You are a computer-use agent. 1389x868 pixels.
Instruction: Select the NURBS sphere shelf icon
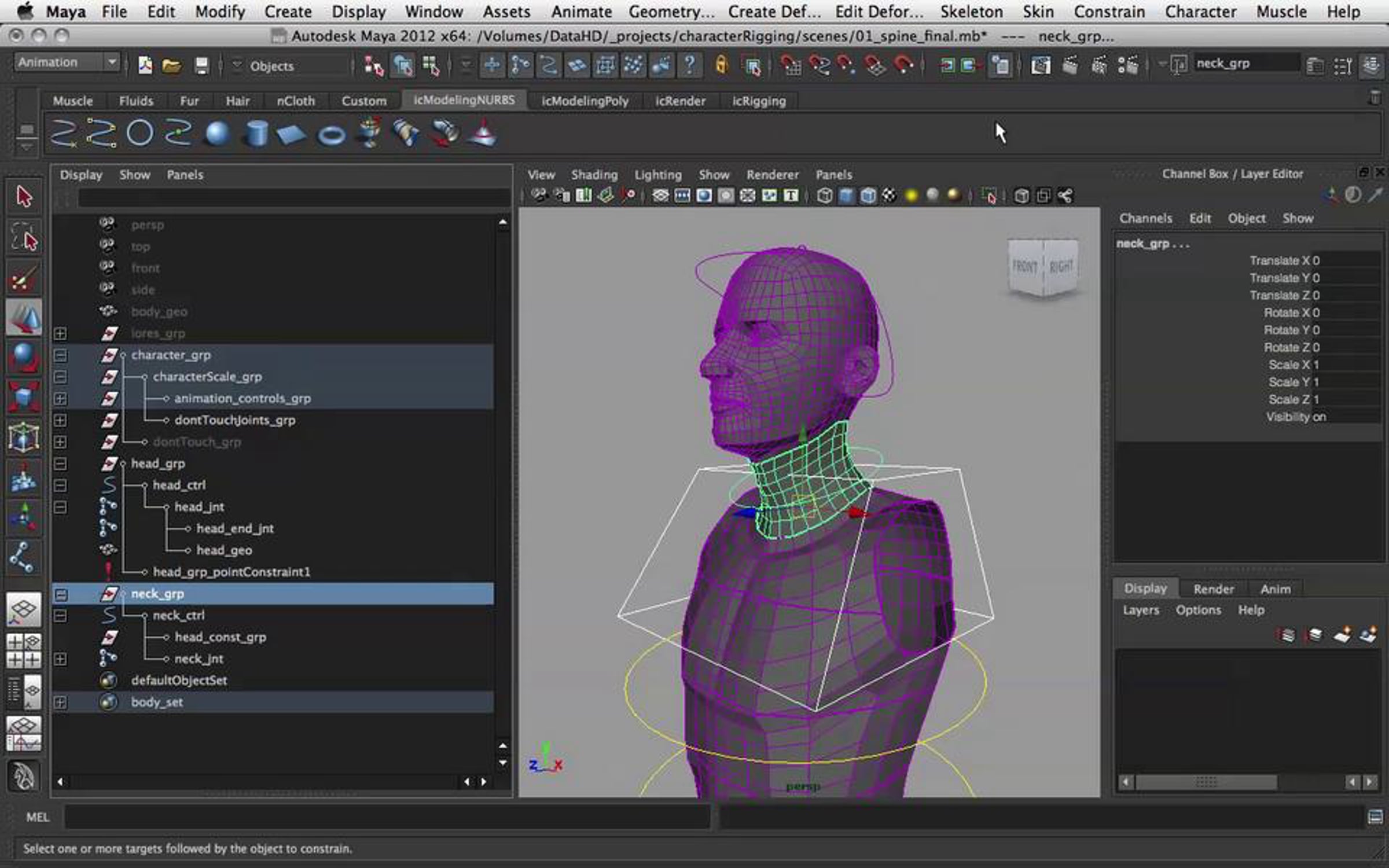click(217, 134)
